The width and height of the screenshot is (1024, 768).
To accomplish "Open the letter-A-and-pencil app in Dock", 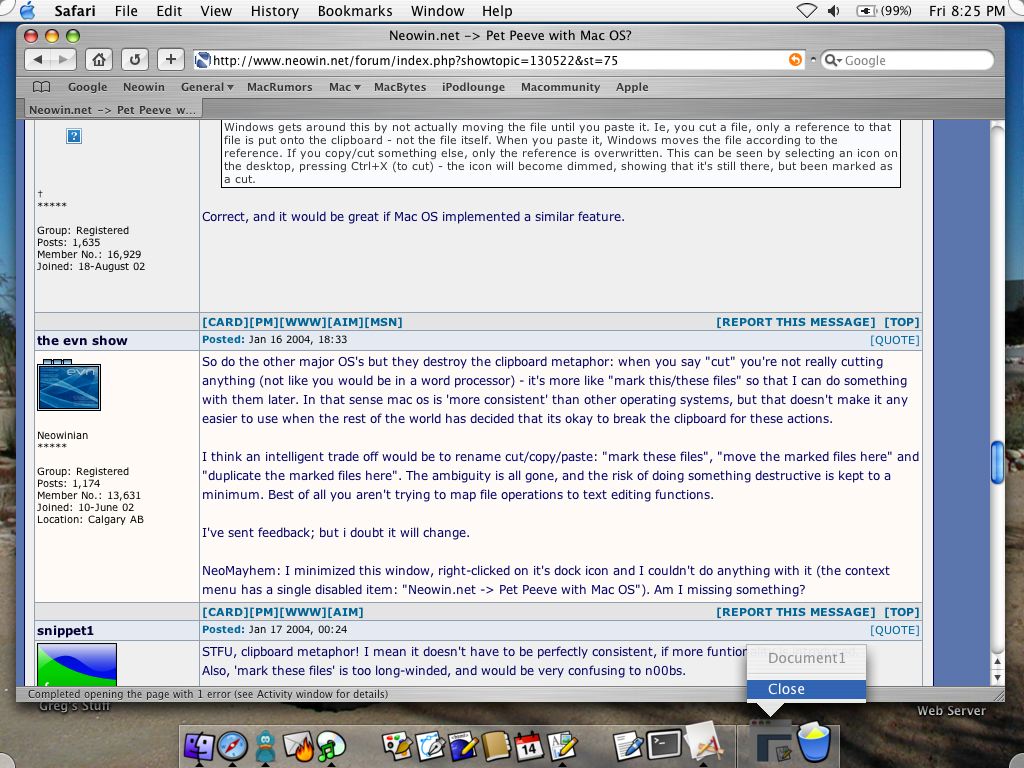I will [x=562, y=746].
